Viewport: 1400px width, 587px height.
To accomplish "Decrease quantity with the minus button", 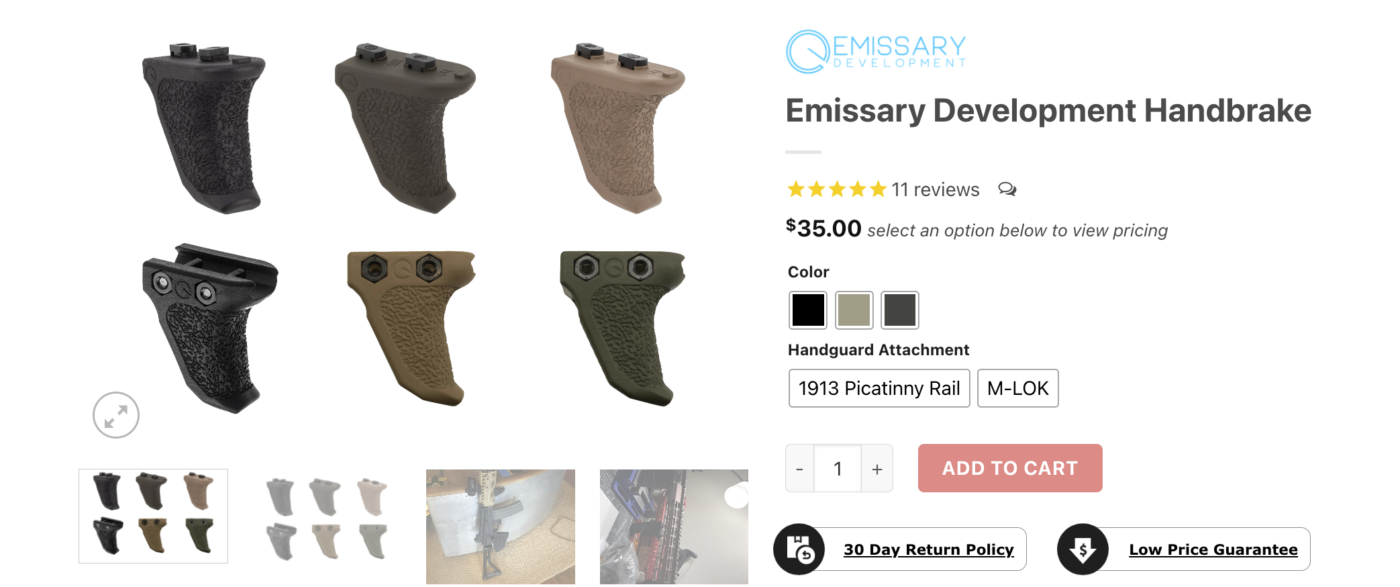I will (800, 468).
